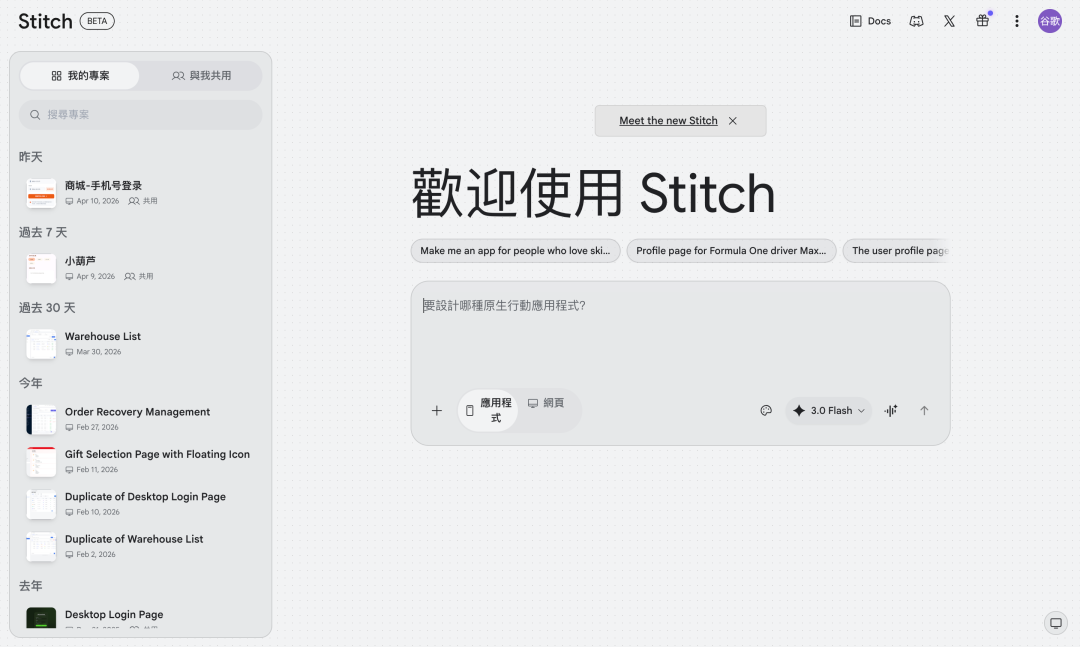Open the Discord icon in header
The width and height of the screenshot is (1080, 647).
916,21
